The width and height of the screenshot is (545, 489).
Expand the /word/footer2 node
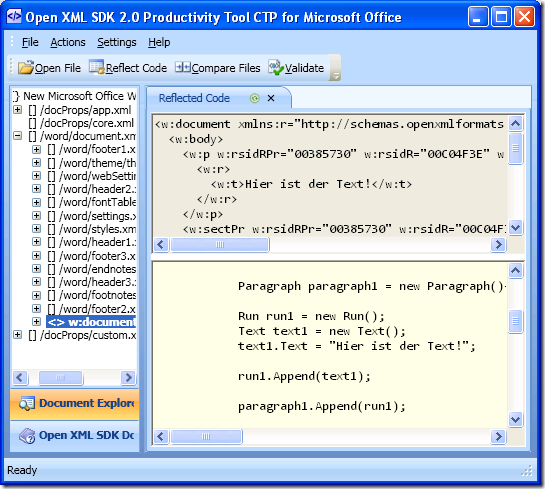click(x=36, y=308)
